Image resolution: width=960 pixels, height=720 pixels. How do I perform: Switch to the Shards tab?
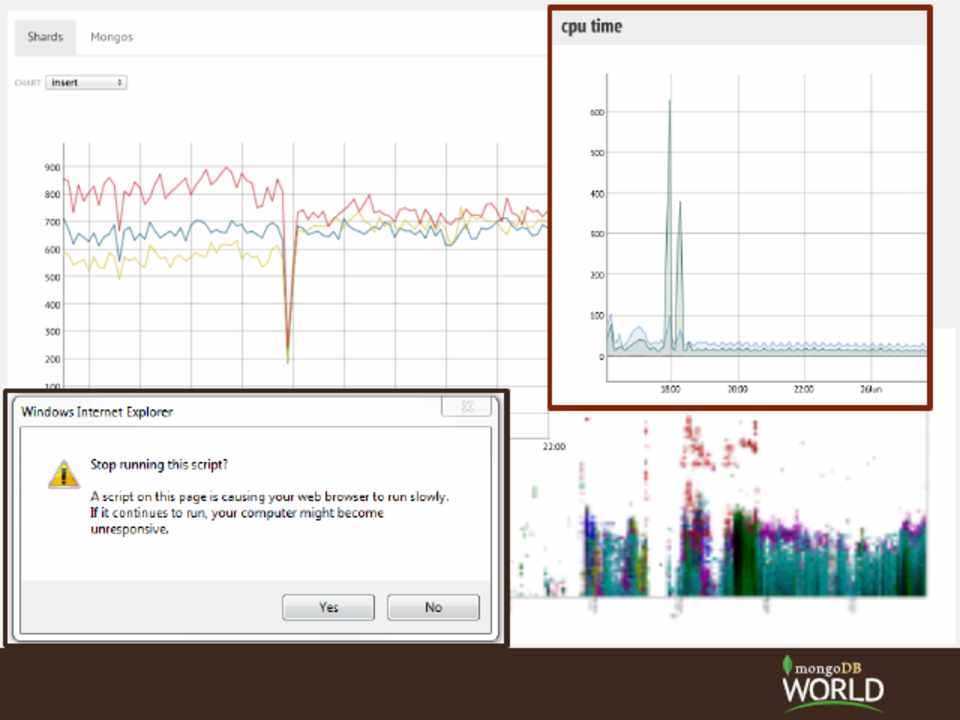(x=45, y=37)
